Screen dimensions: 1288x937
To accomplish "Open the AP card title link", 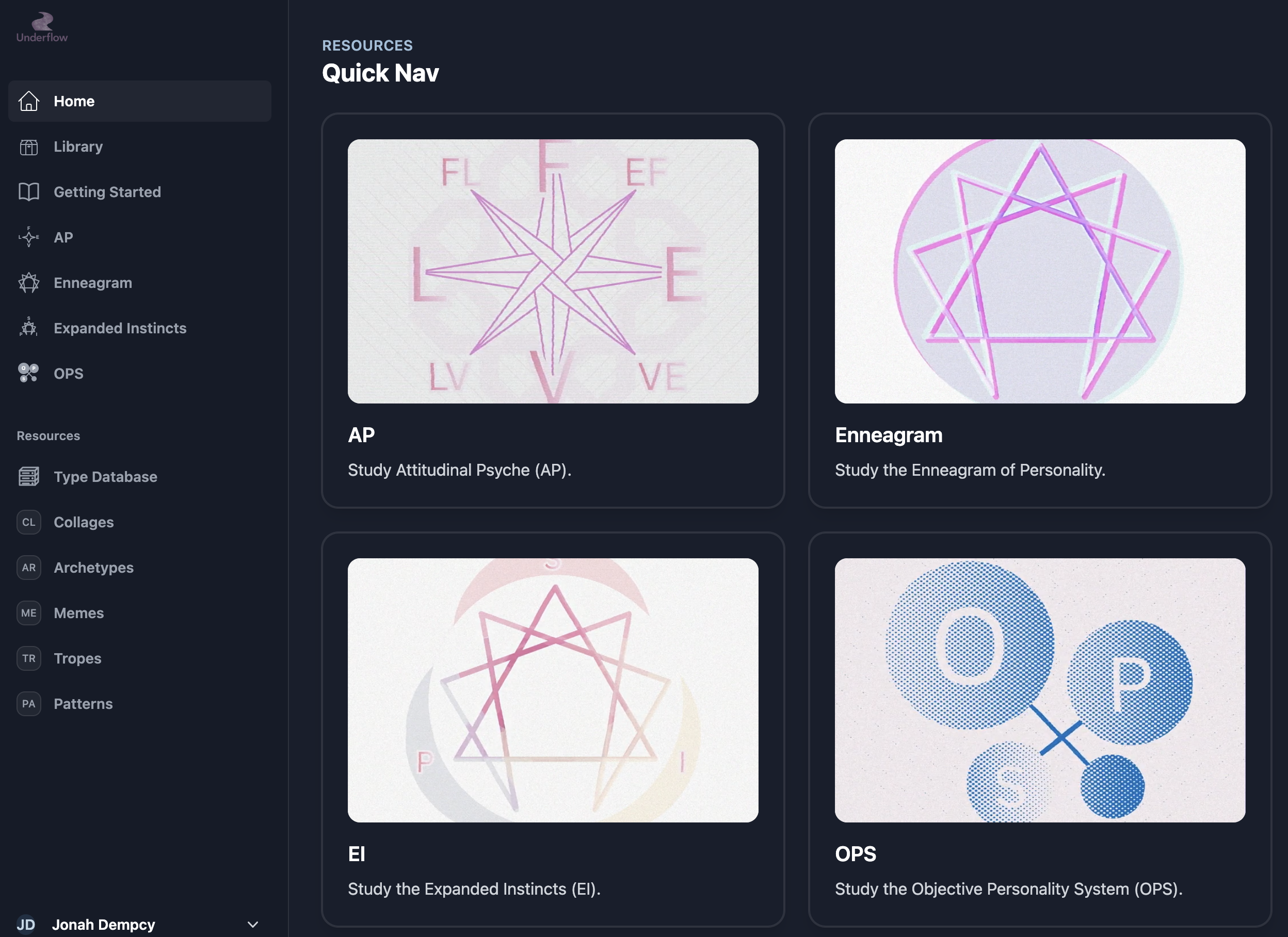I will [361, 435].
